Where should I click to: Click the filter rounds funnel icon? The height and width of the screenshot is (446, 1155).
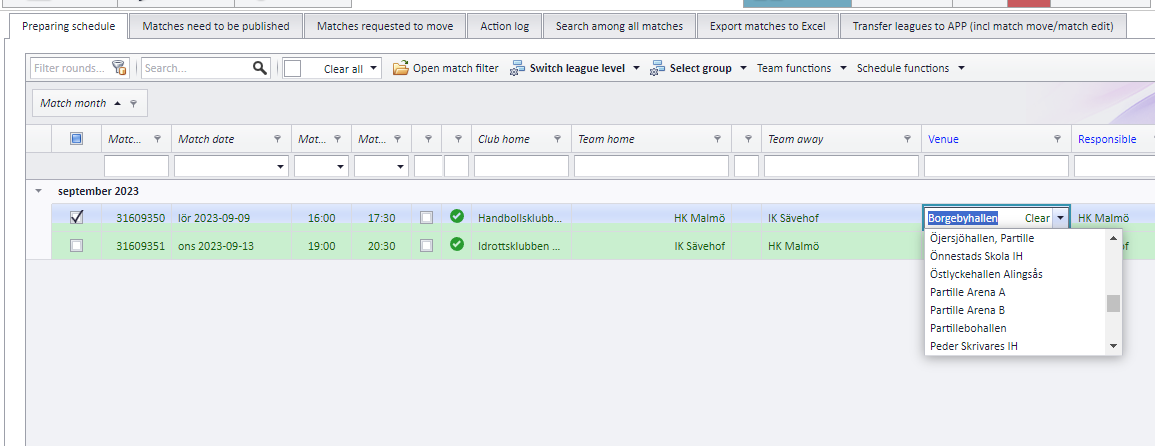[119, 68]
